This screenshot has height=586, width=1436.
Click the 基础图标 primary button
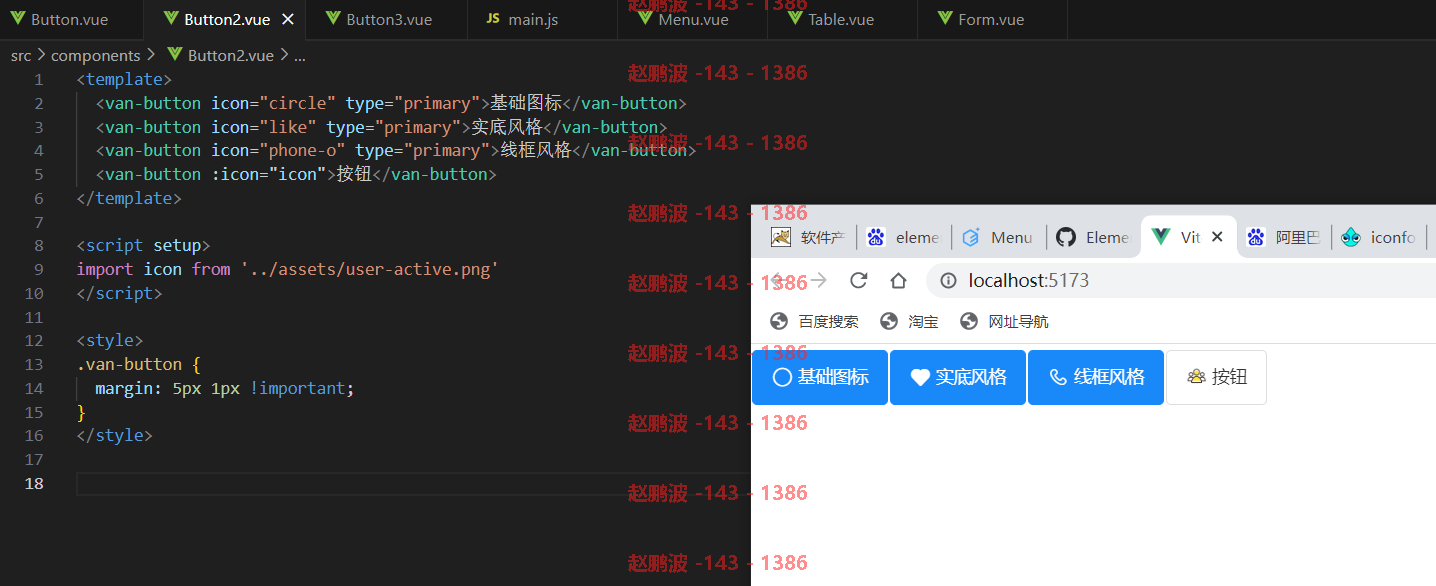click(820, 377)
